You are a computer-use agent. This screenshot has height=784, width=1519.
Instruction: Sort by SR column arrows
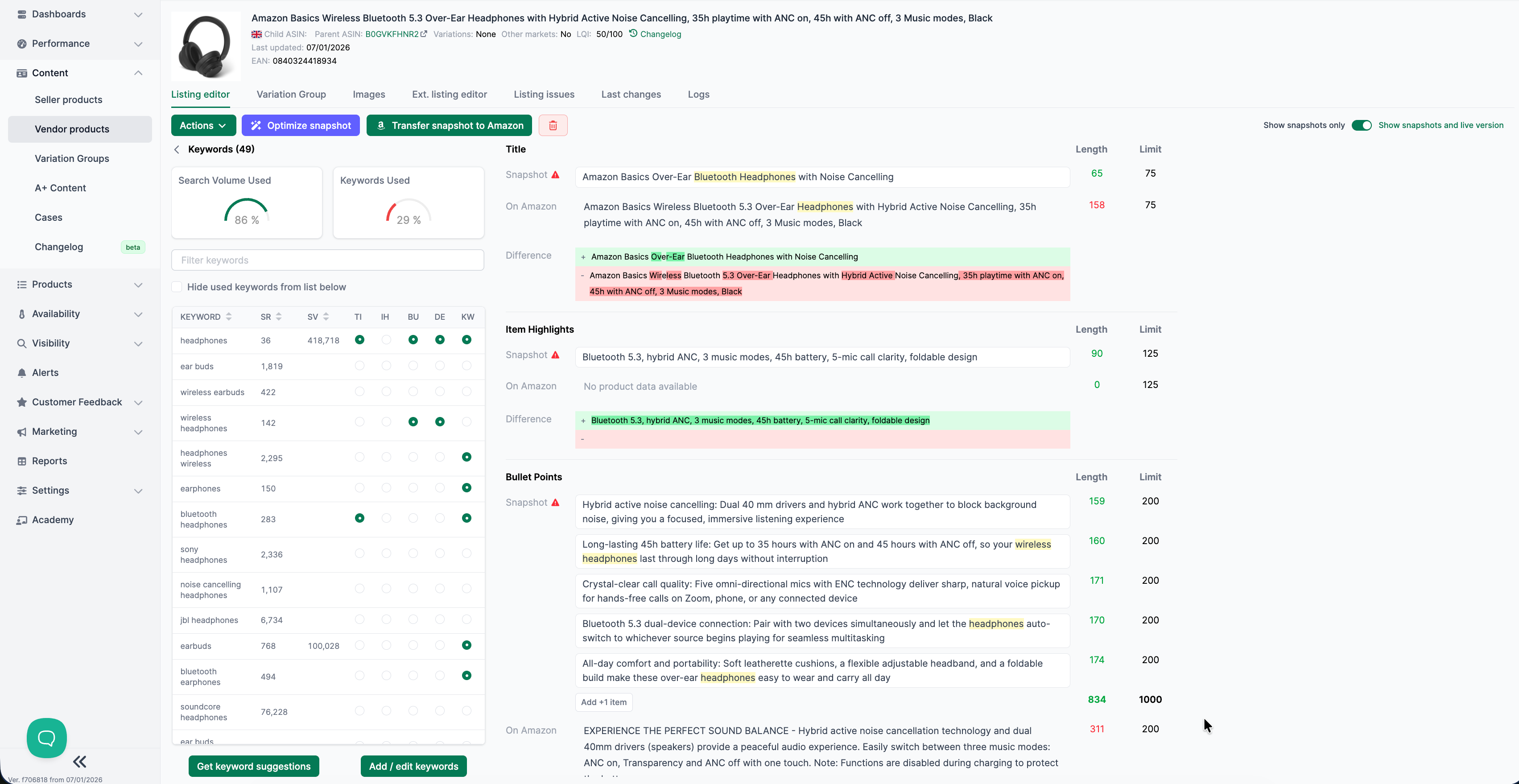(279, 317)
